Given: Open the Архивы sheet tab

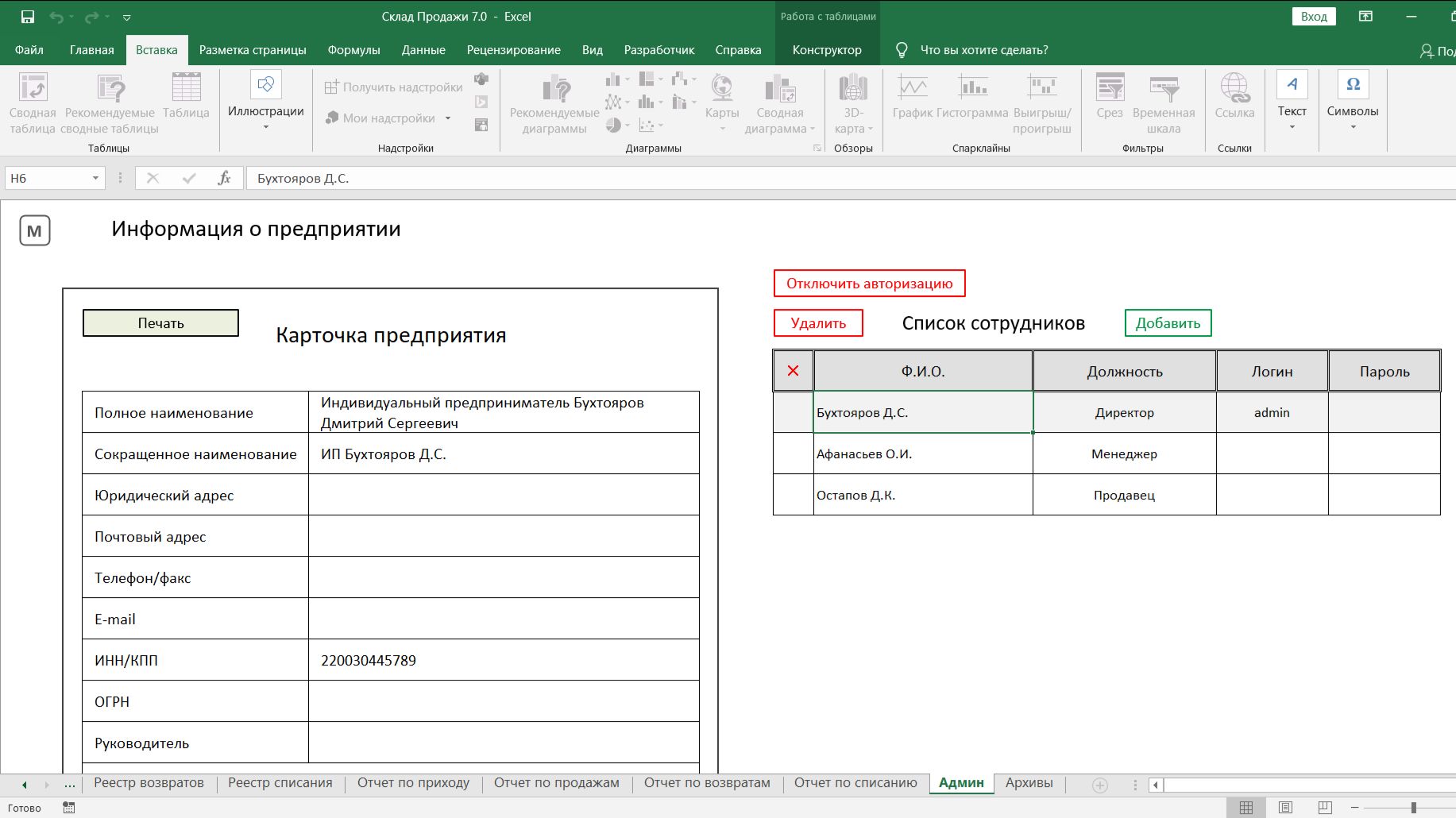Looking at the screenshot, I should [x=1029, y=782].
